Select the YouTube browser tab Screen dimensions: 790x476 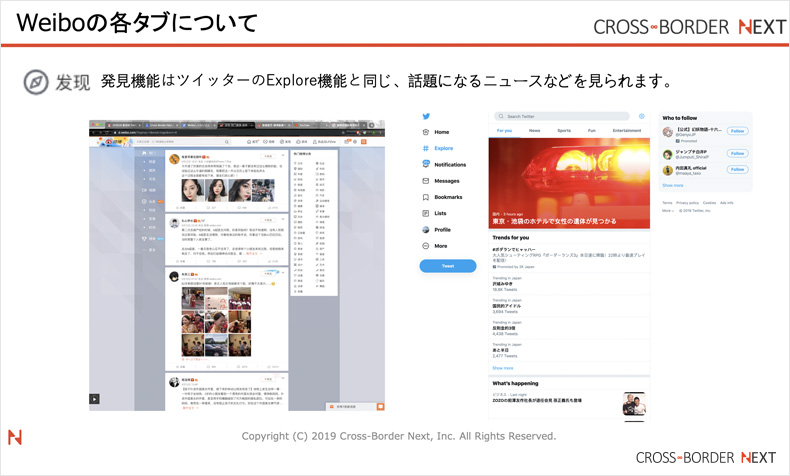point(310,125)
